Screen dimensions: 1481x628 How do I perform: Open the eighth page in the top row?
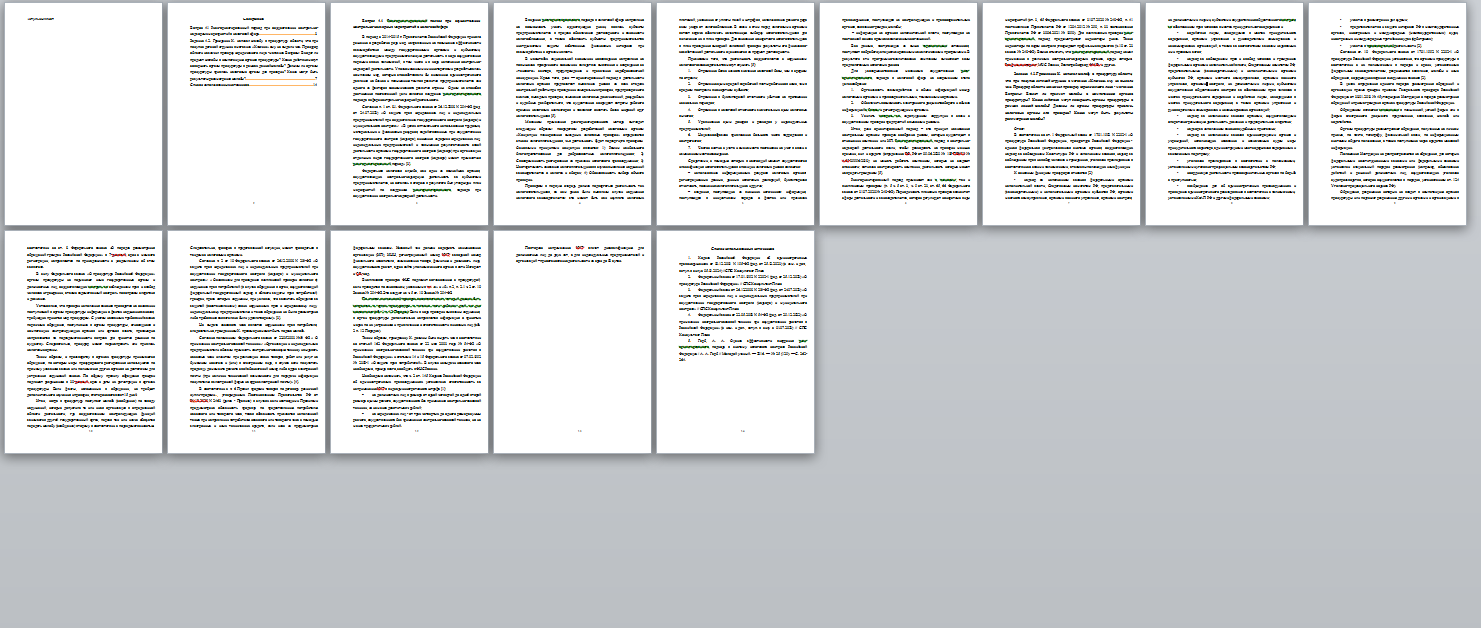pyautogui.click(x=1224, y=113)
